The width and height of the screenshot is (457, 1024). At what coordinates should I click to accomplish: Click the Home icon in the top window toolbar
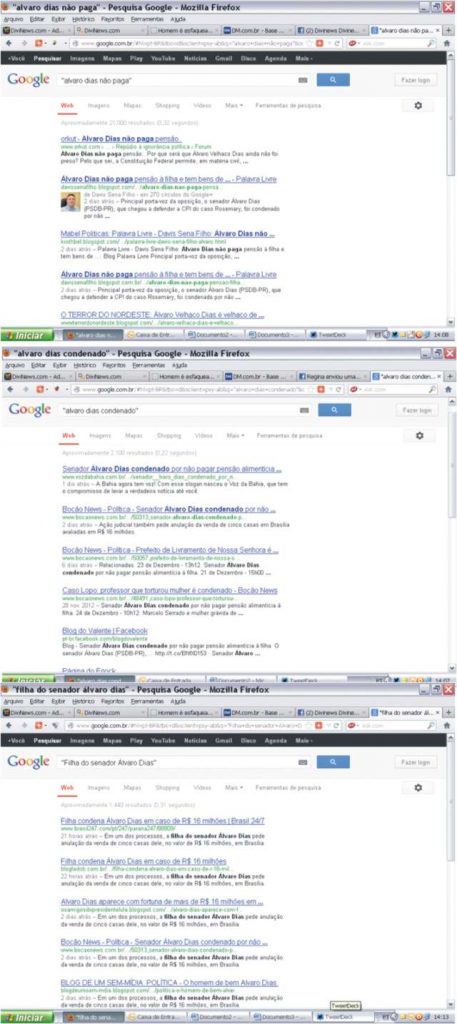[447, 43]
